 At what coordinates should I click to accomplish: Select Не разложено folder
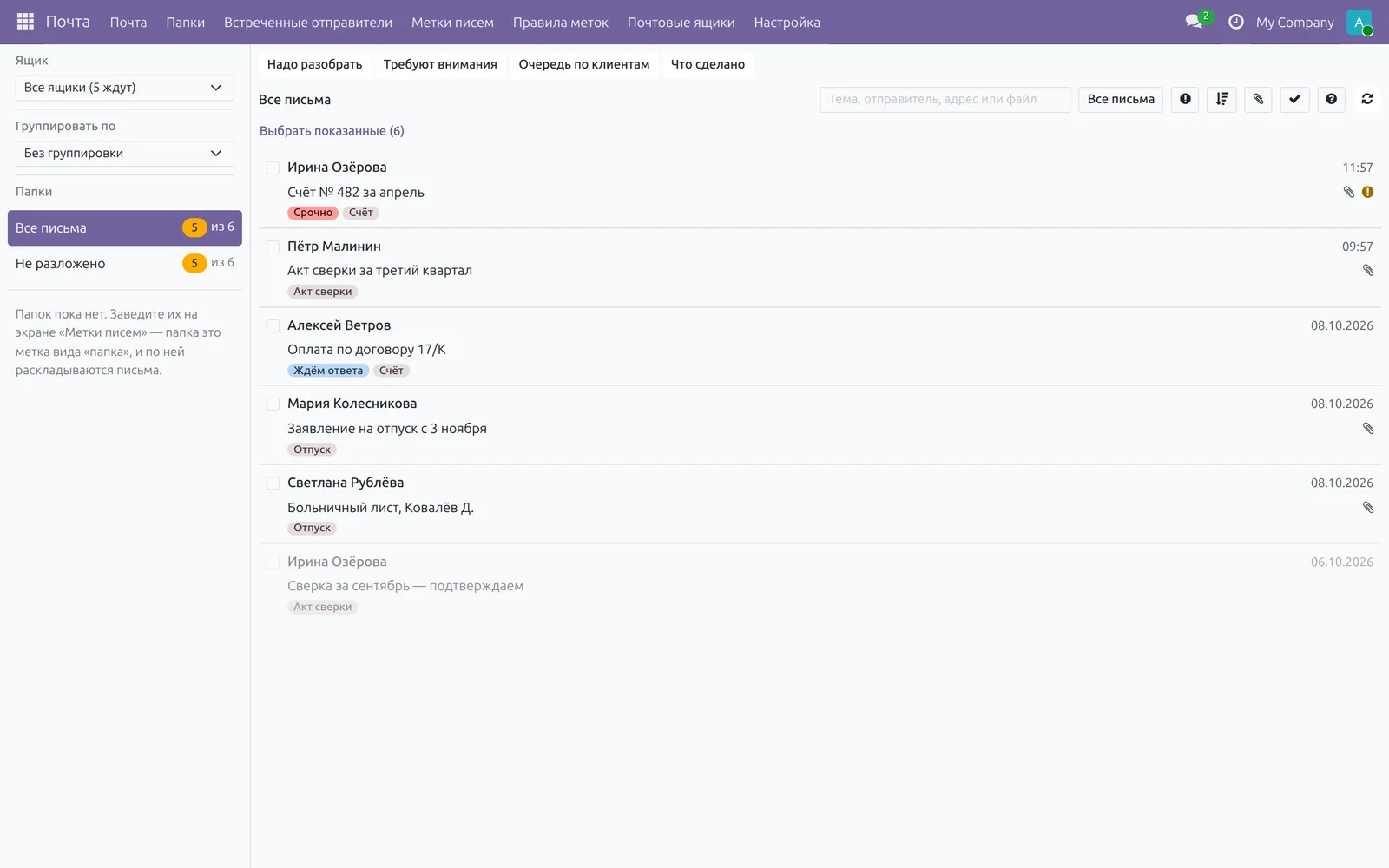click(125, 263)
